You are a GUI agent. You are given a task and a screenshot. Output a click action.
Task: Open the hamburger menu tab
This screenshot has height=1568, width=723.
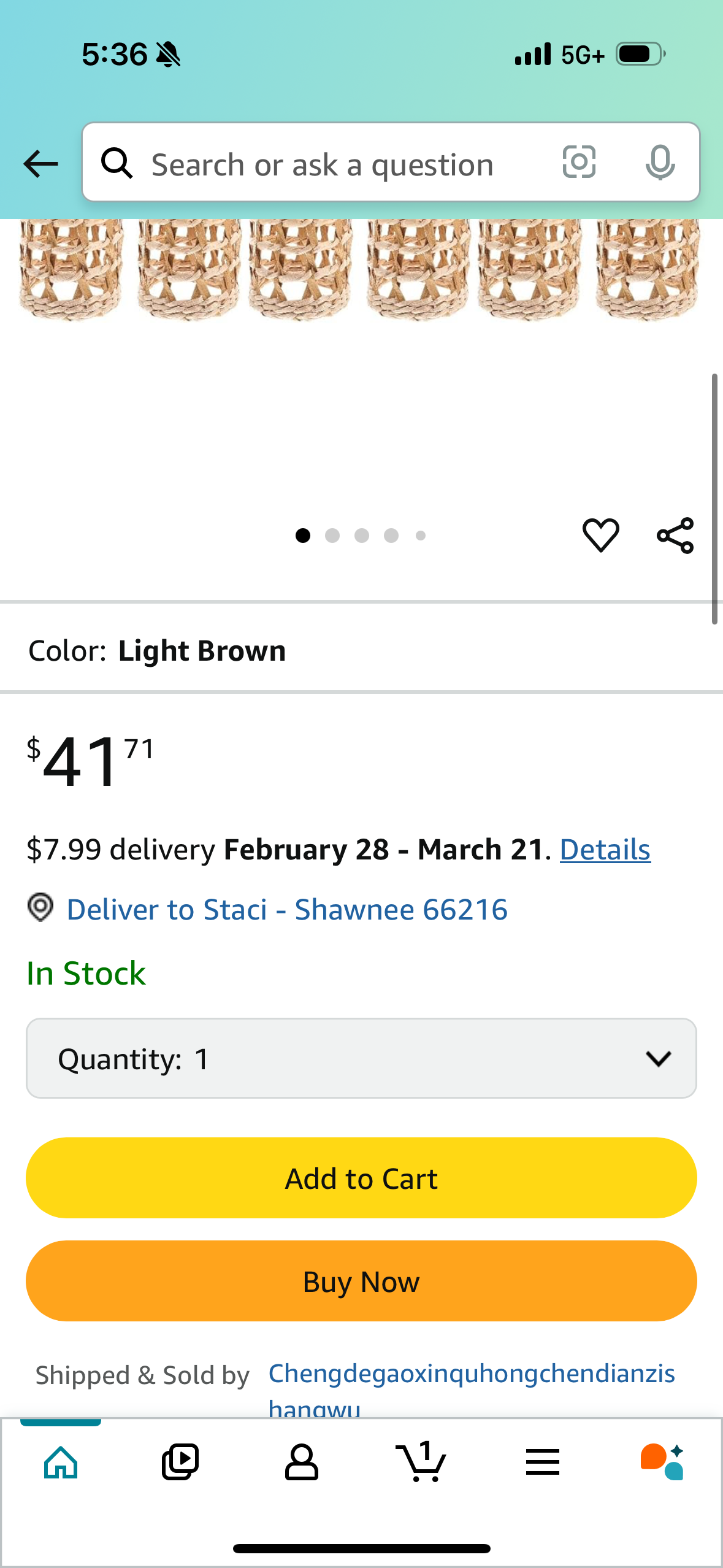pos(542,1462)
